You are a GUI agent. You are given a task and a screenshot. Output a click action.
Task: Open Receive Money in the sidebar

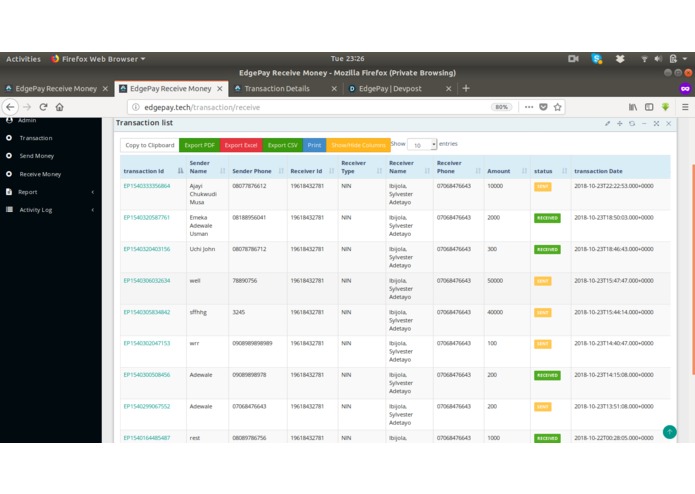coord(40,174)
